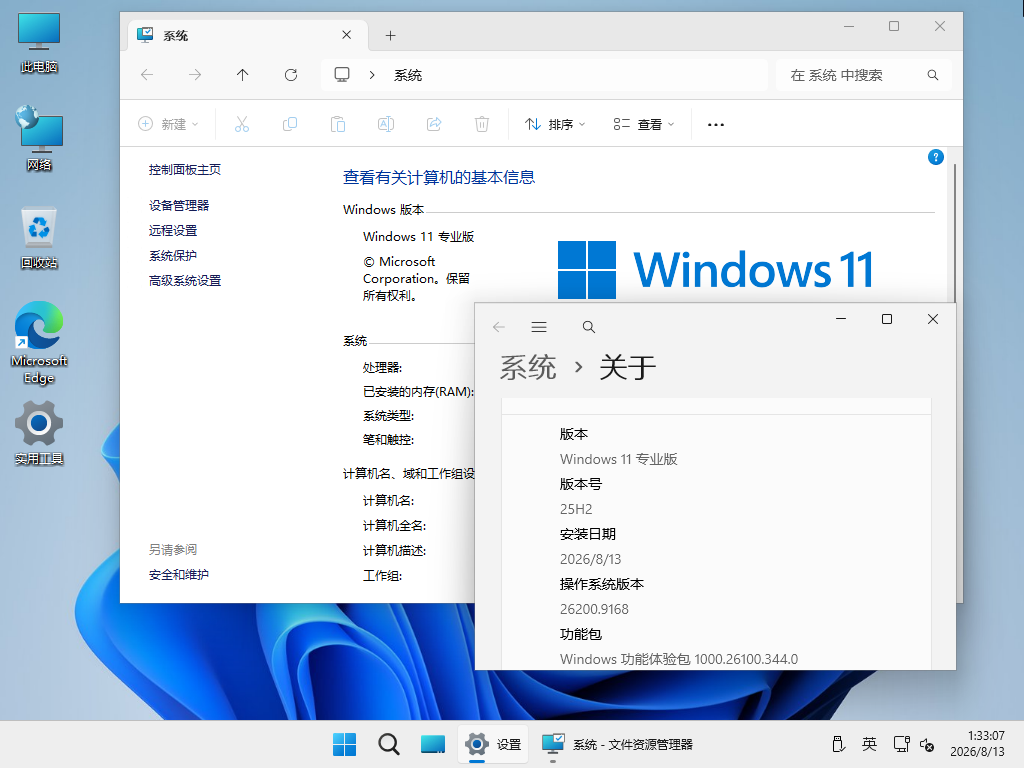Click the install date 2026/8/13 value
The height and width of the screenshot is (768, 1024).
(x=590, y=559)
